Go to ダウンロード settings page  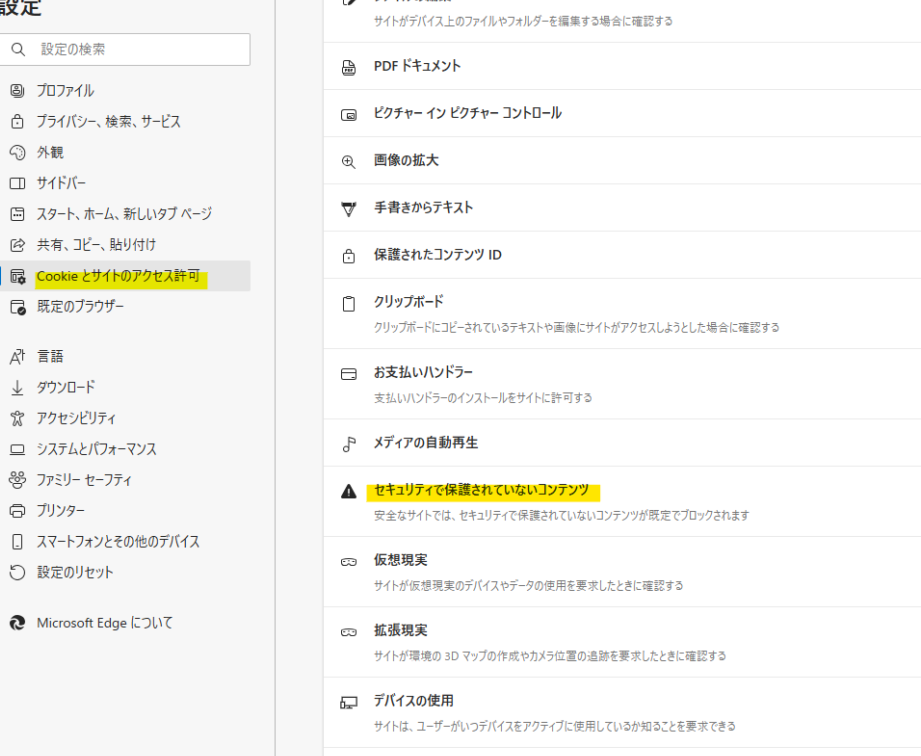point(66,387)
